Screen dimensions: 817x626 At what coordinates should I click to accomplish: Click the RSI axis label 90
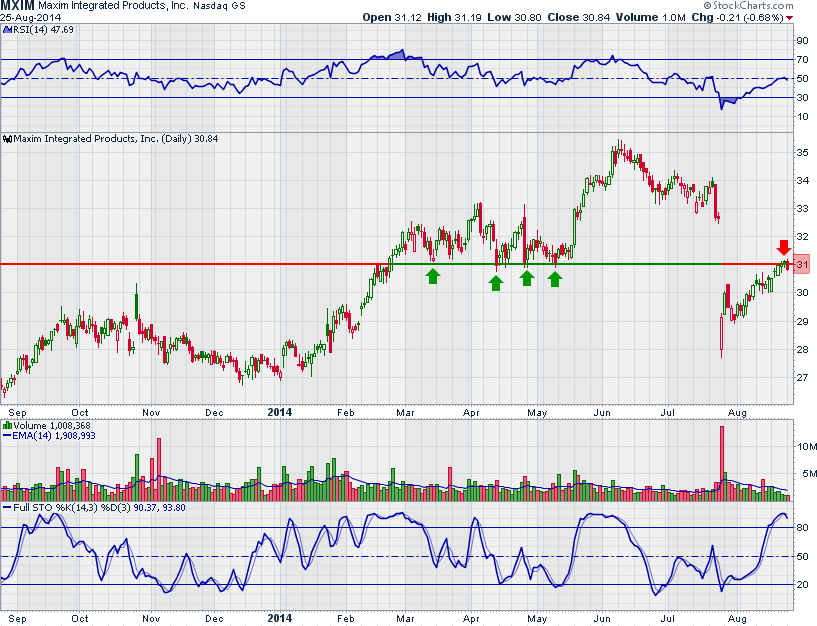click(x=802, y=41)
